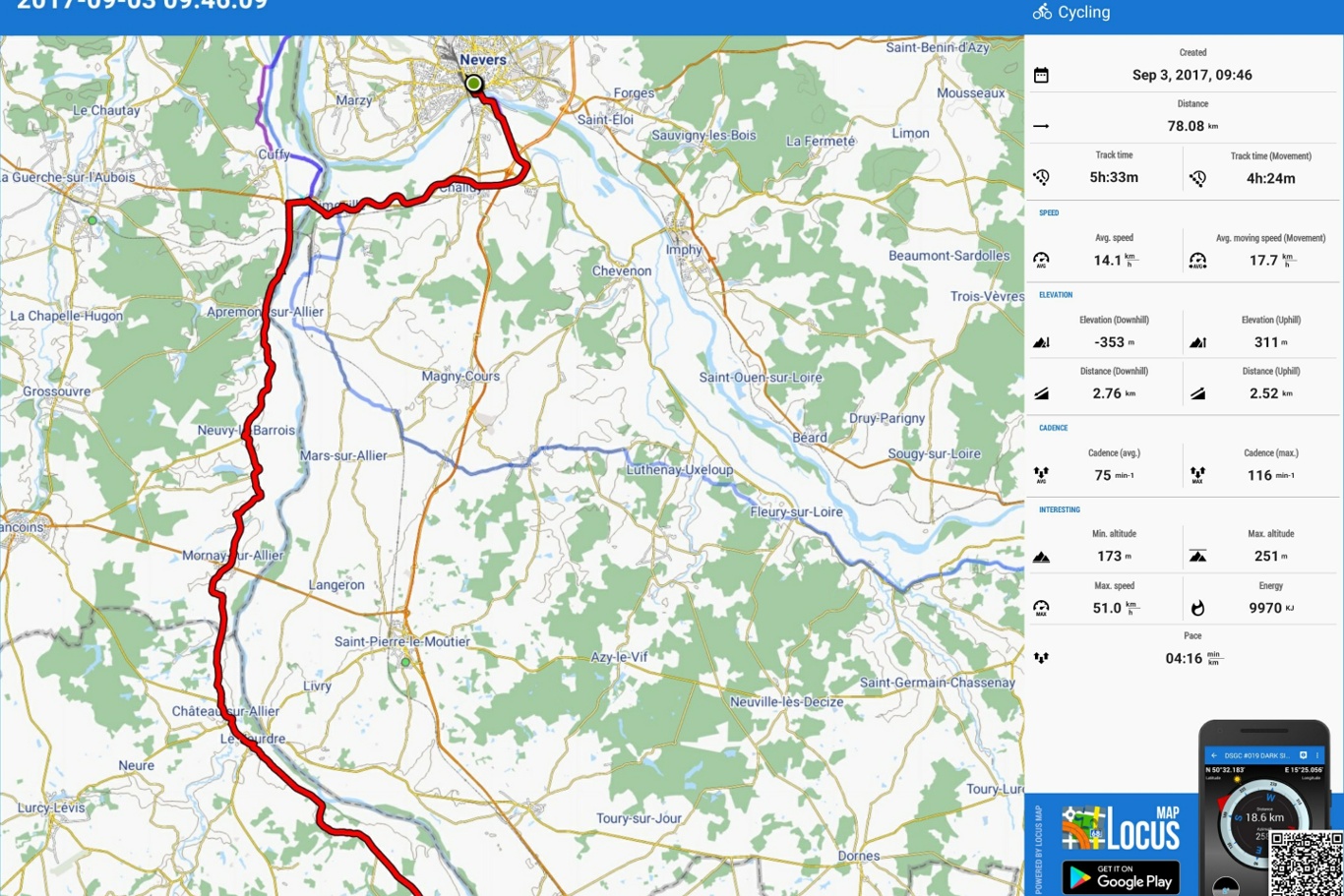Click the Locus Map logo
1344x896 pixels.
point(1120,828)
